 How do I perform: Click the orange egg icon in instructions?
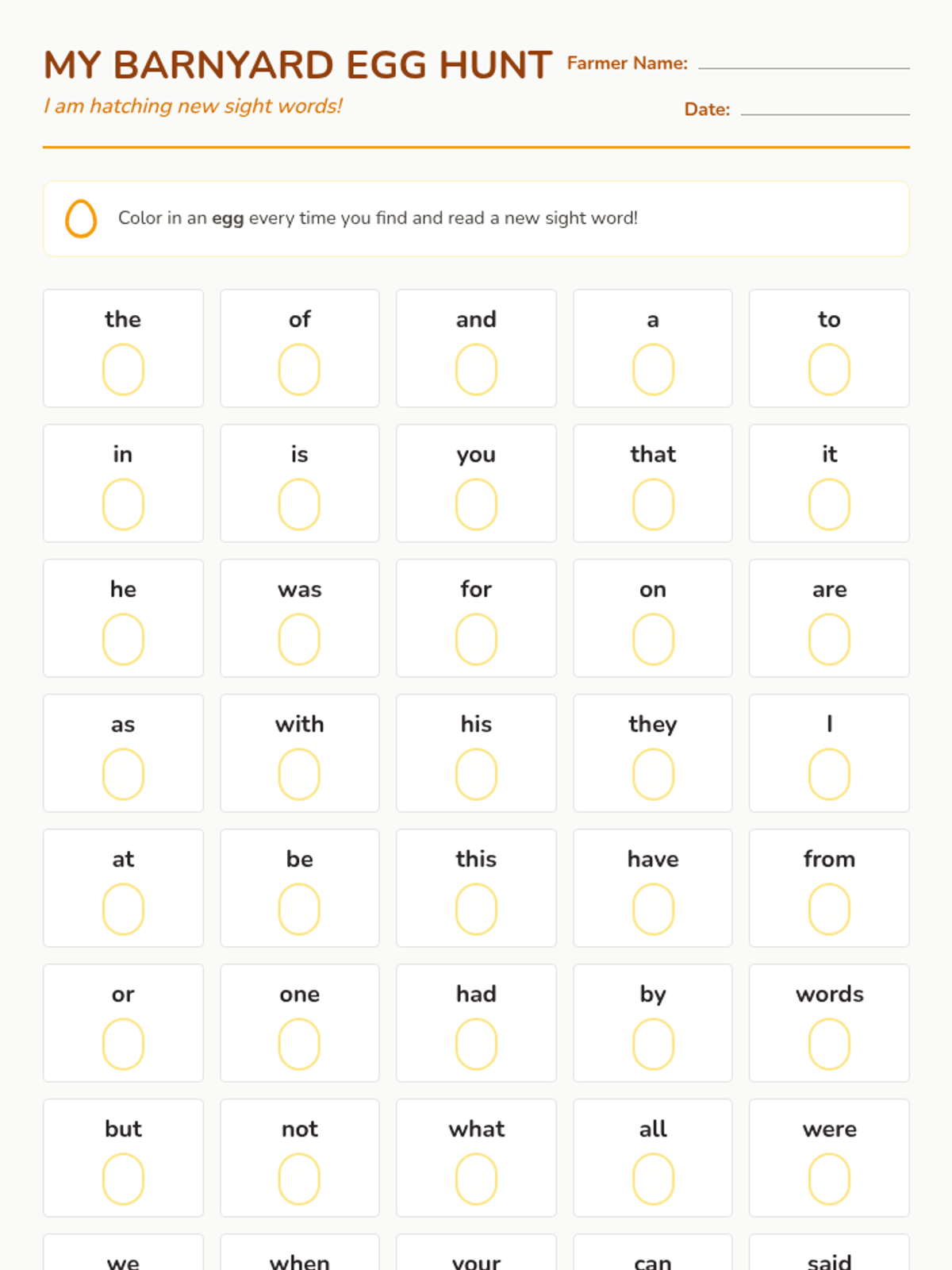pyautogui.click(x=81, y=218)
